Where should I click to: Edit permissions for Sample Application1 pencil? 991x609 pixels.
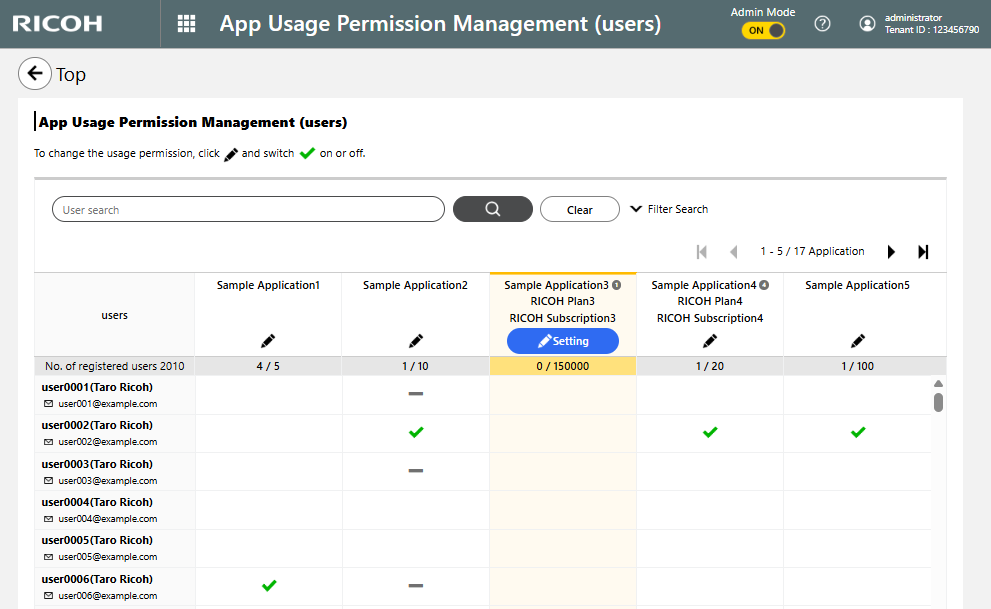click(268, 341)
